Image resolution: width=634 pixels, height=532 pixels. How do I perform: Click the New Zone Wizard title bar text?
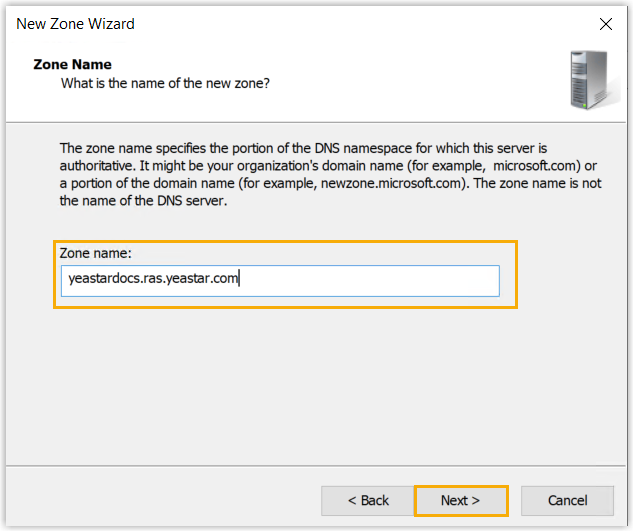76,23
